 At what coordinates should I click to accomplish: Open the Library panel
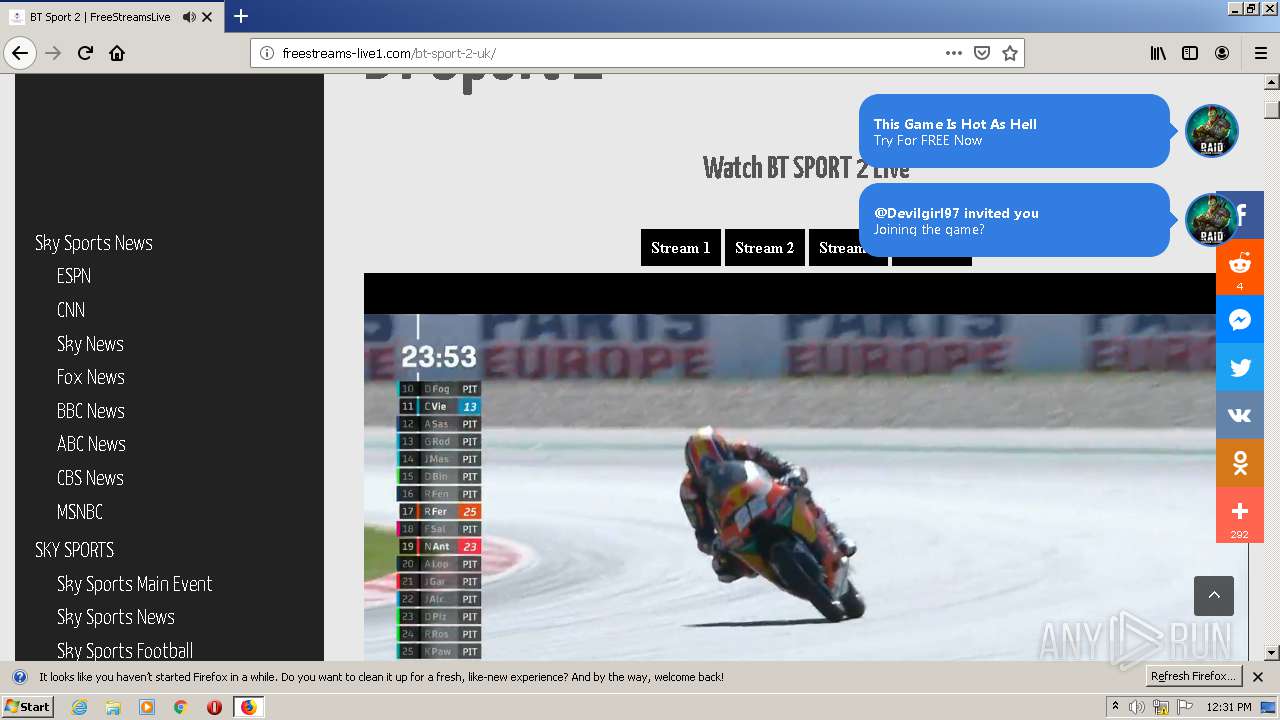(x=1158, y=53)
